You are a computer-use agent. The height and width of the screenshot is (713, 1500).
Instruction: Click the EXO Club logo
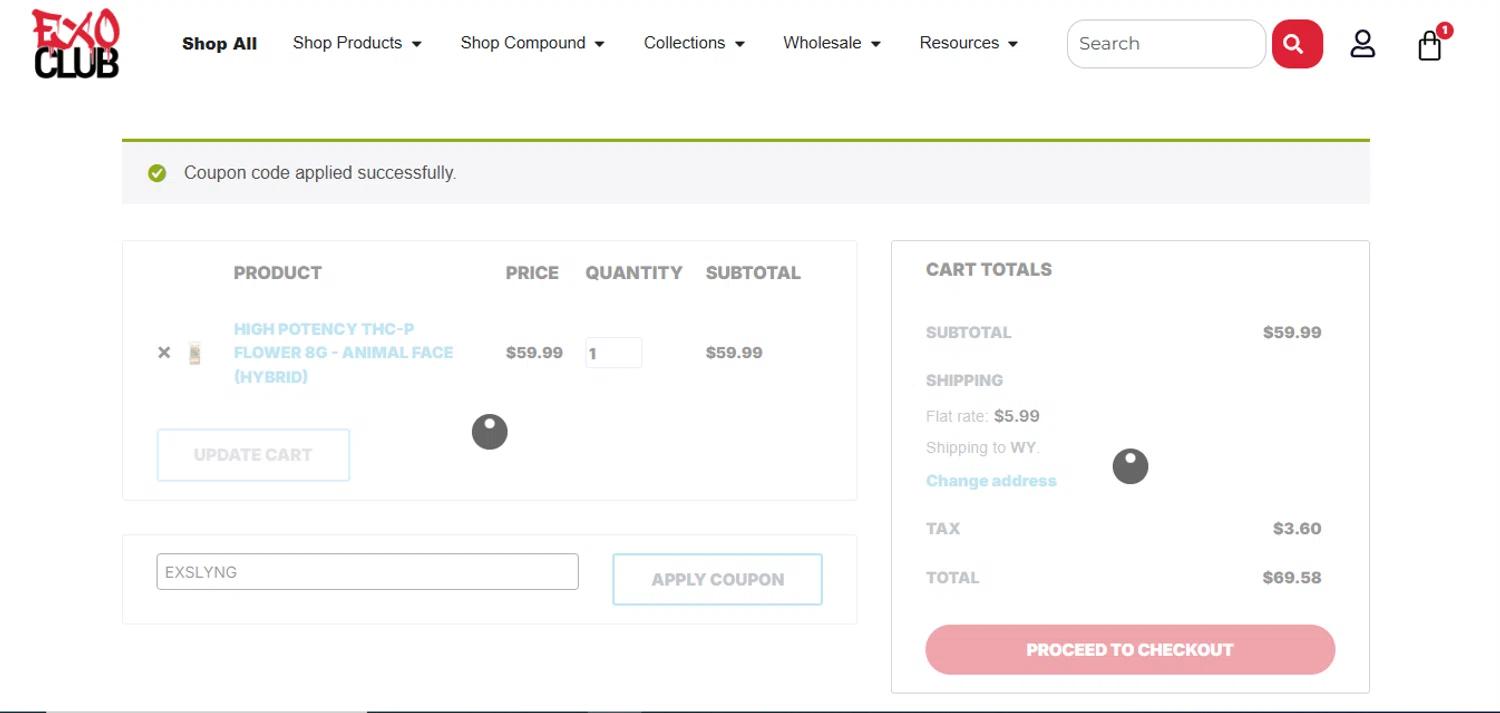(76, 44)
